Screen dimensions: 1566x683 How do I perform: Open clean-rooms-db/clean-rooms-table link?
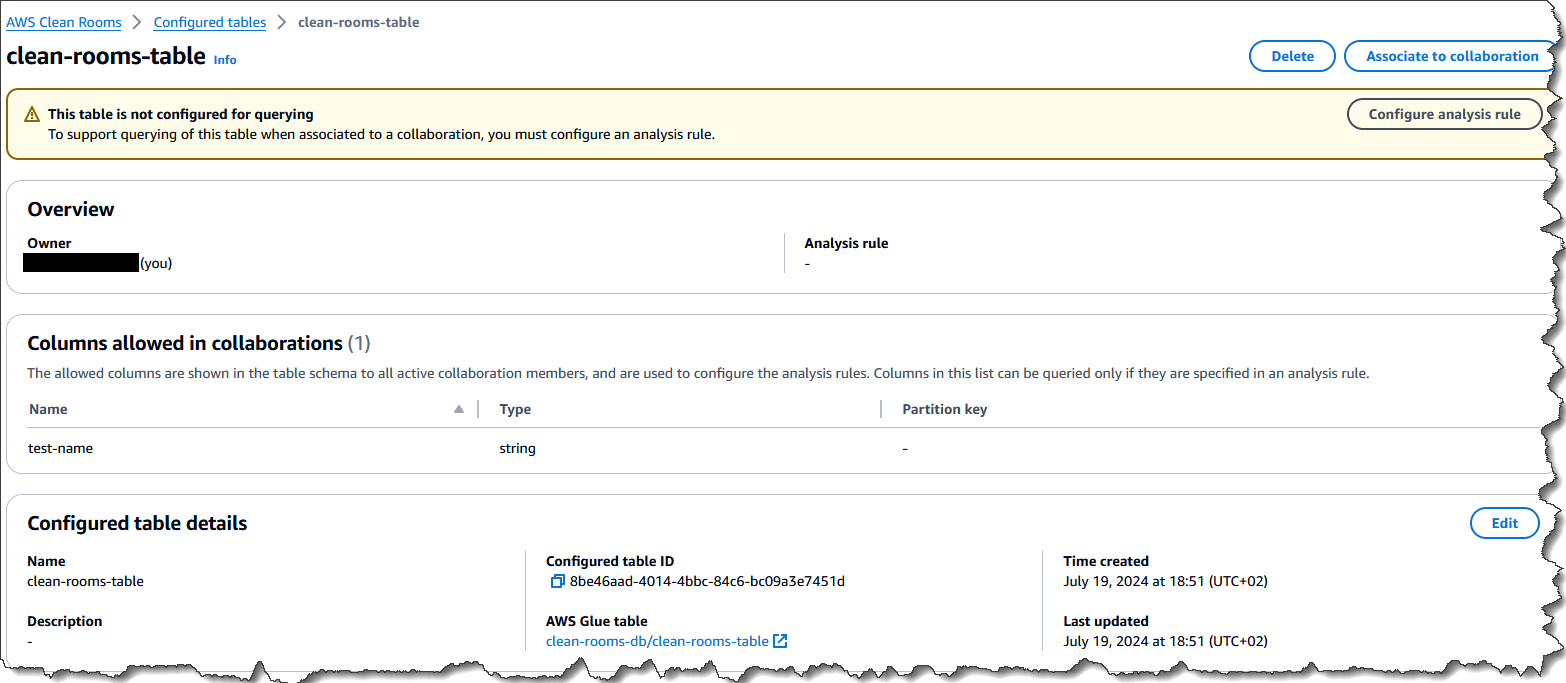657,641
